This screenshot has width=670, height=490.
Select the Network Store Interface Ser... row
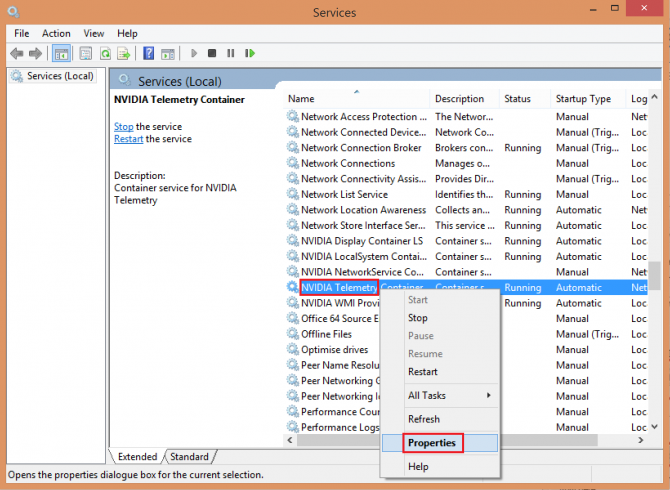(x=466, y=225)
